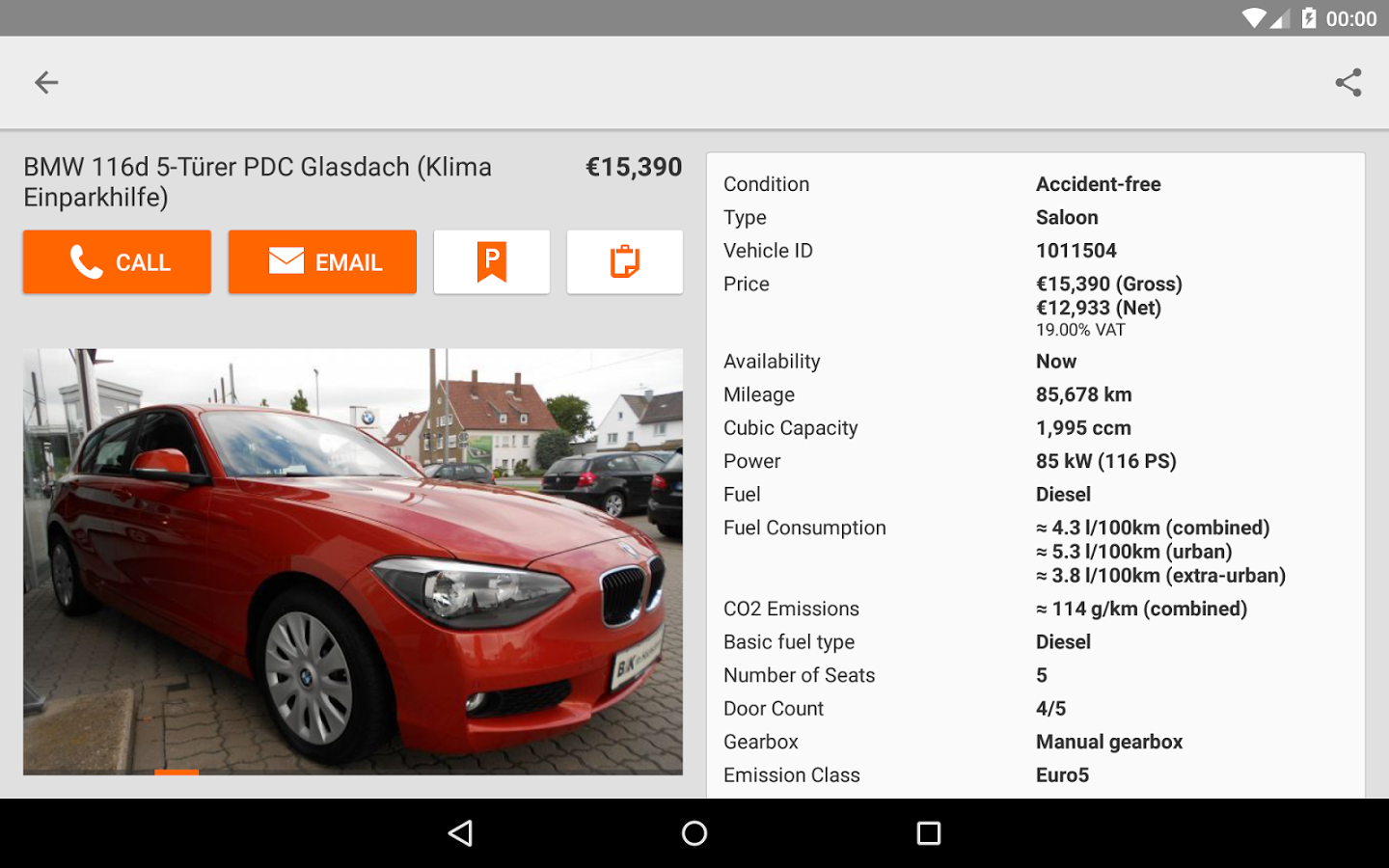Click the clipboard compare icon button
The height and width of the screenshot is (868, 1389).
pos(625,261)
